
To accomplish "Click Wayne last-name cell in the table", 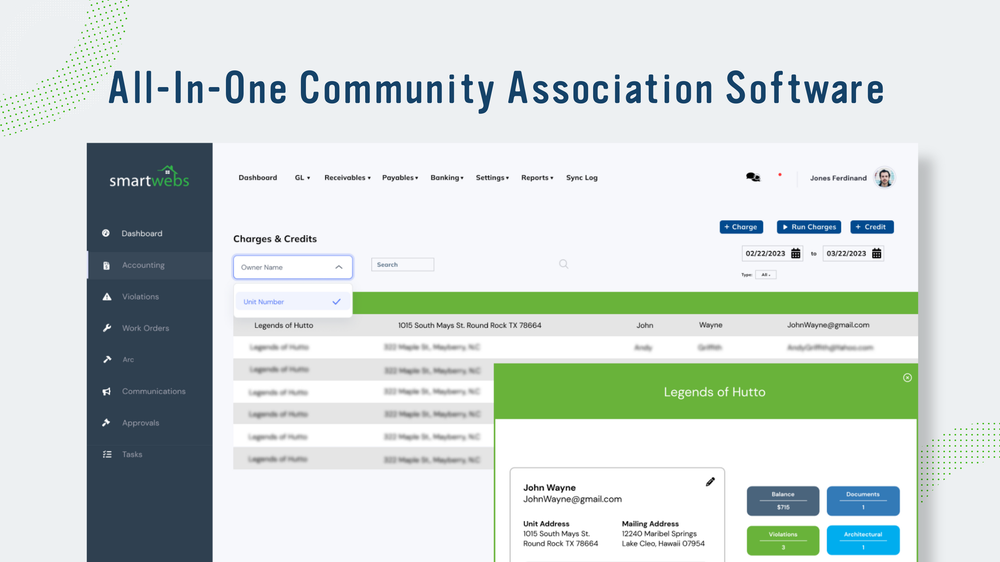I will [x=710, y=325].
